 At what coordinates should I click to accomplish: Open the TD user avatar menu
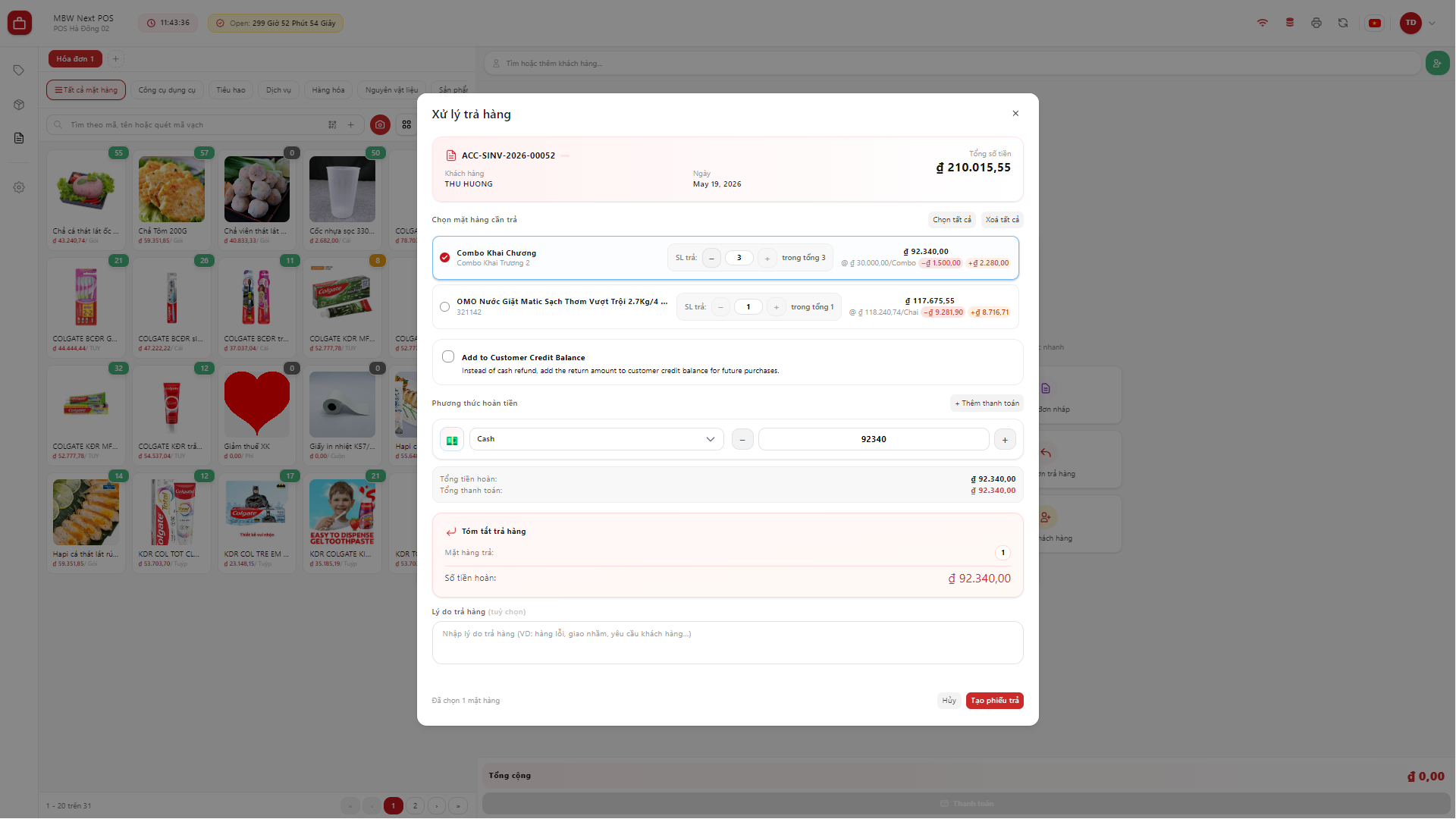1410,23
